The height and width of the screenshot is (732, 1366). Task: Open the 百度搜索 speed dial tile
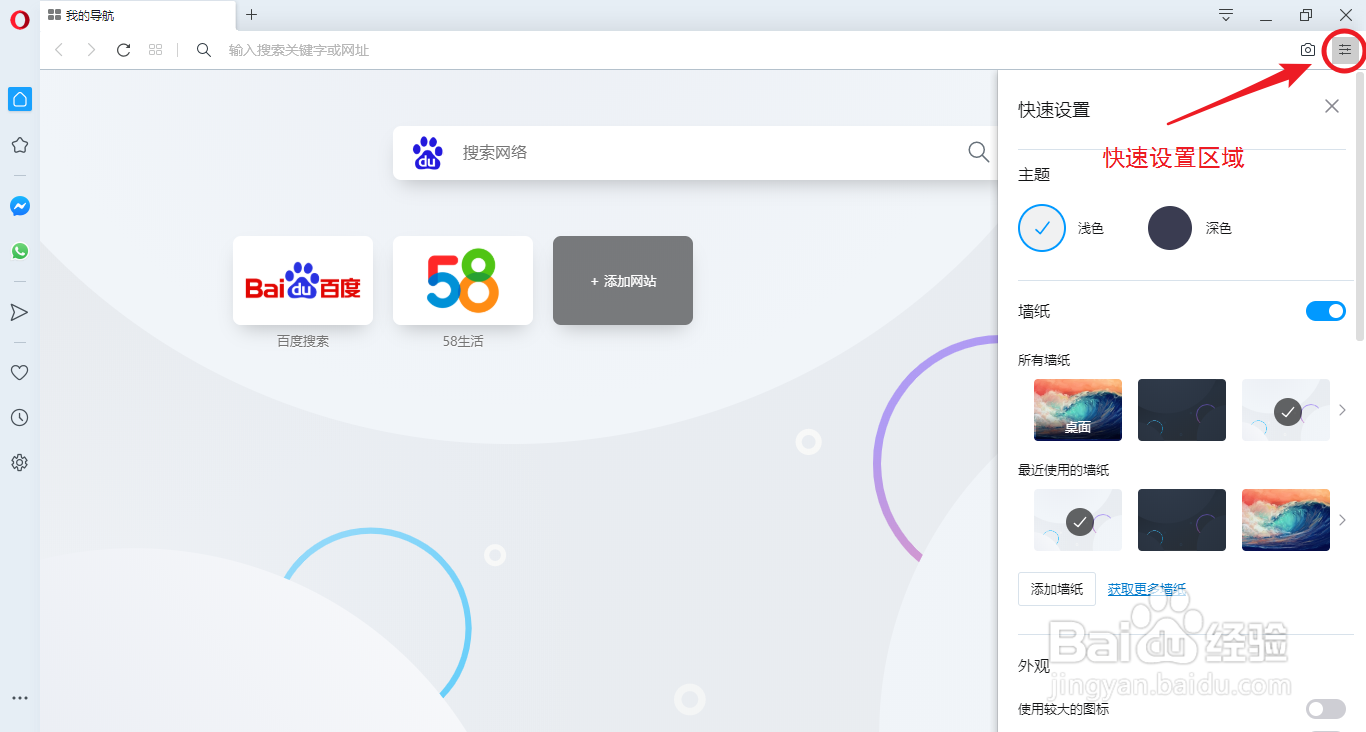coord(303,280)
